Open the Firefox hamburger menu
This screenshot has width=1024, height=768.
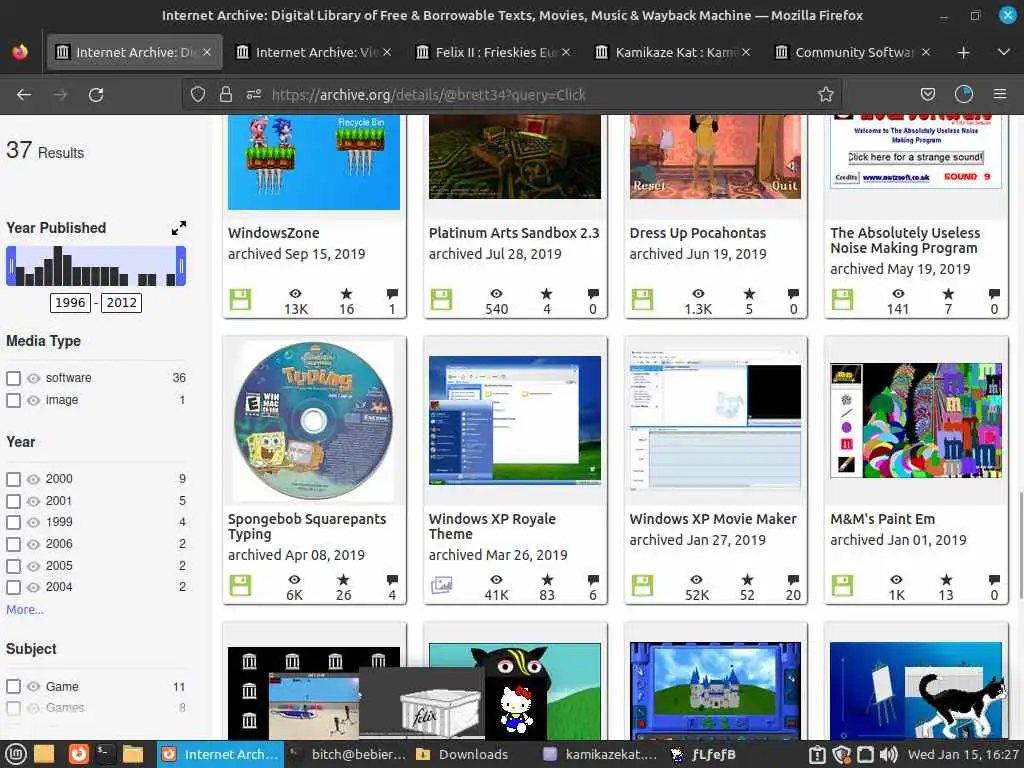tap(1000, 95)
